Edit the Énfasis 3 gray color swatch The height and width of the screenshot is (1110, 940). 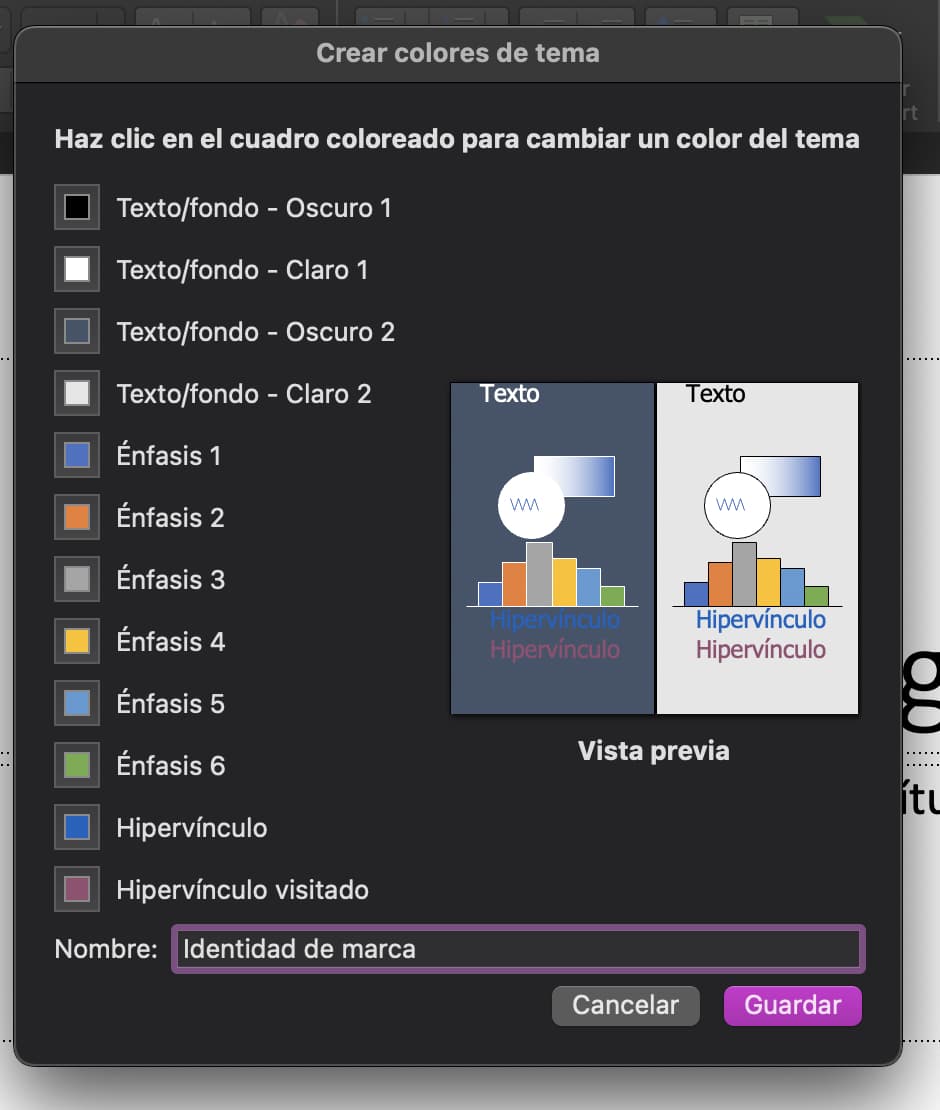(x=76, y=579)
